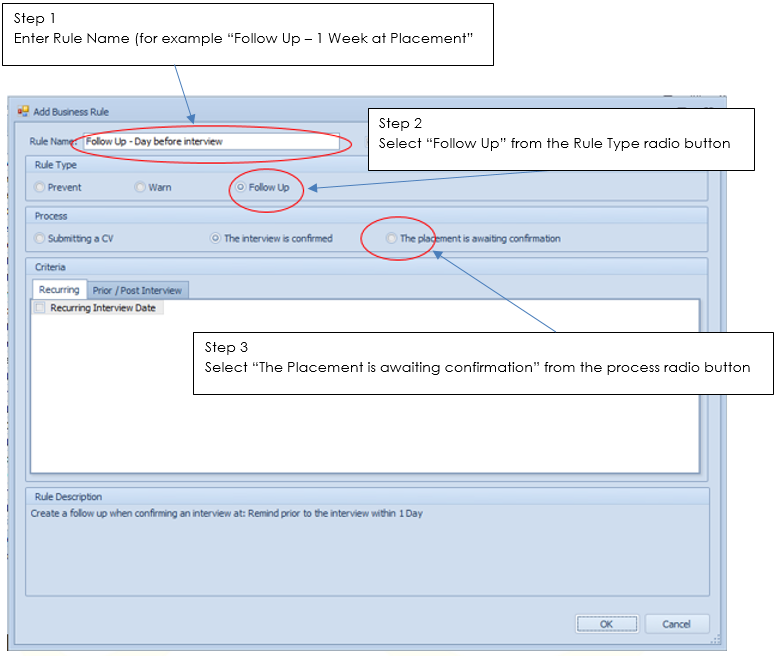
Task: Click the Step 3 instruction callout box
Action: [482, 363]
